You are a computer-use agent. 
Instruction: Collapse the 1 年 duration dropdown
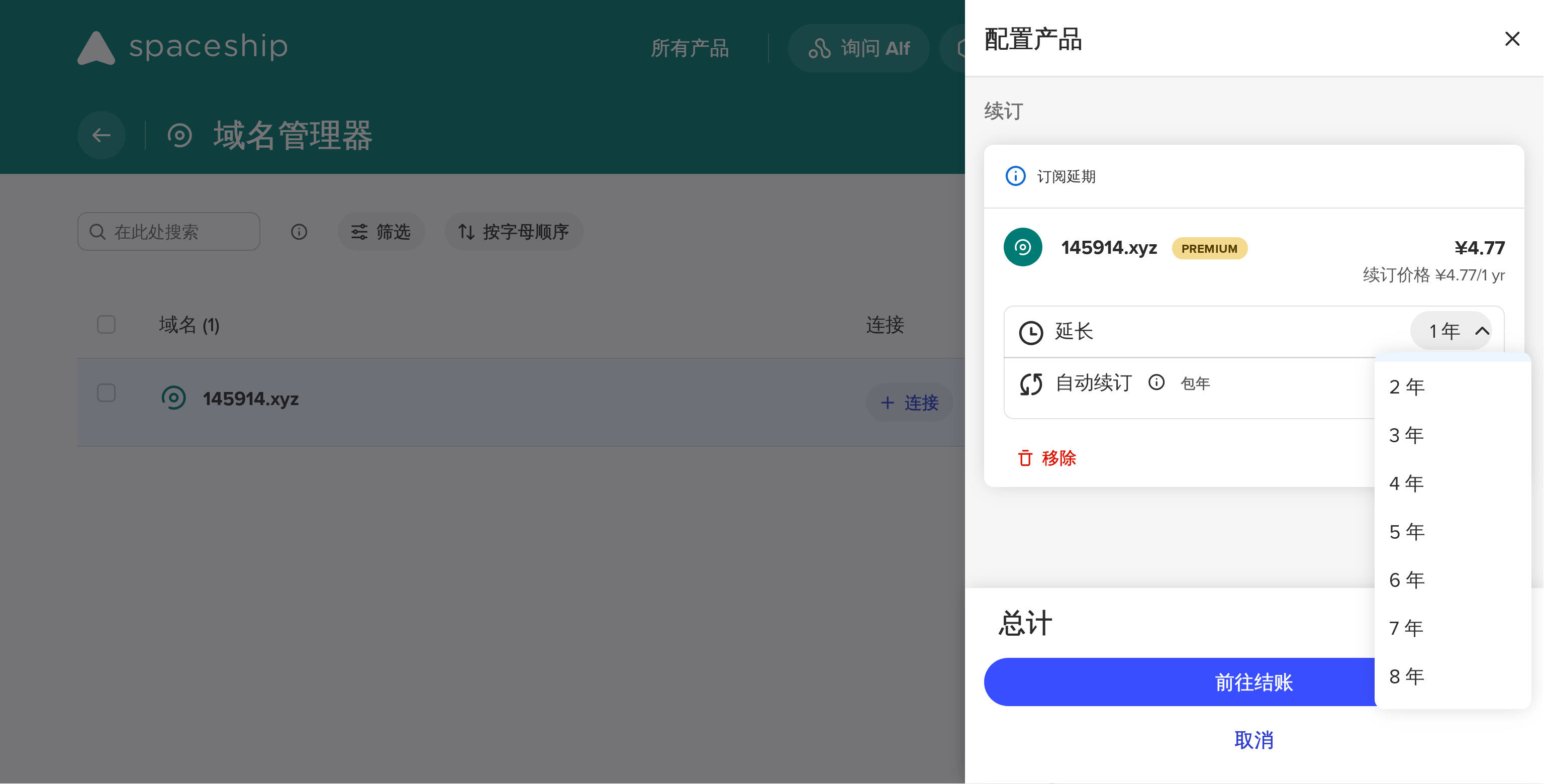tap(1458, 331)
